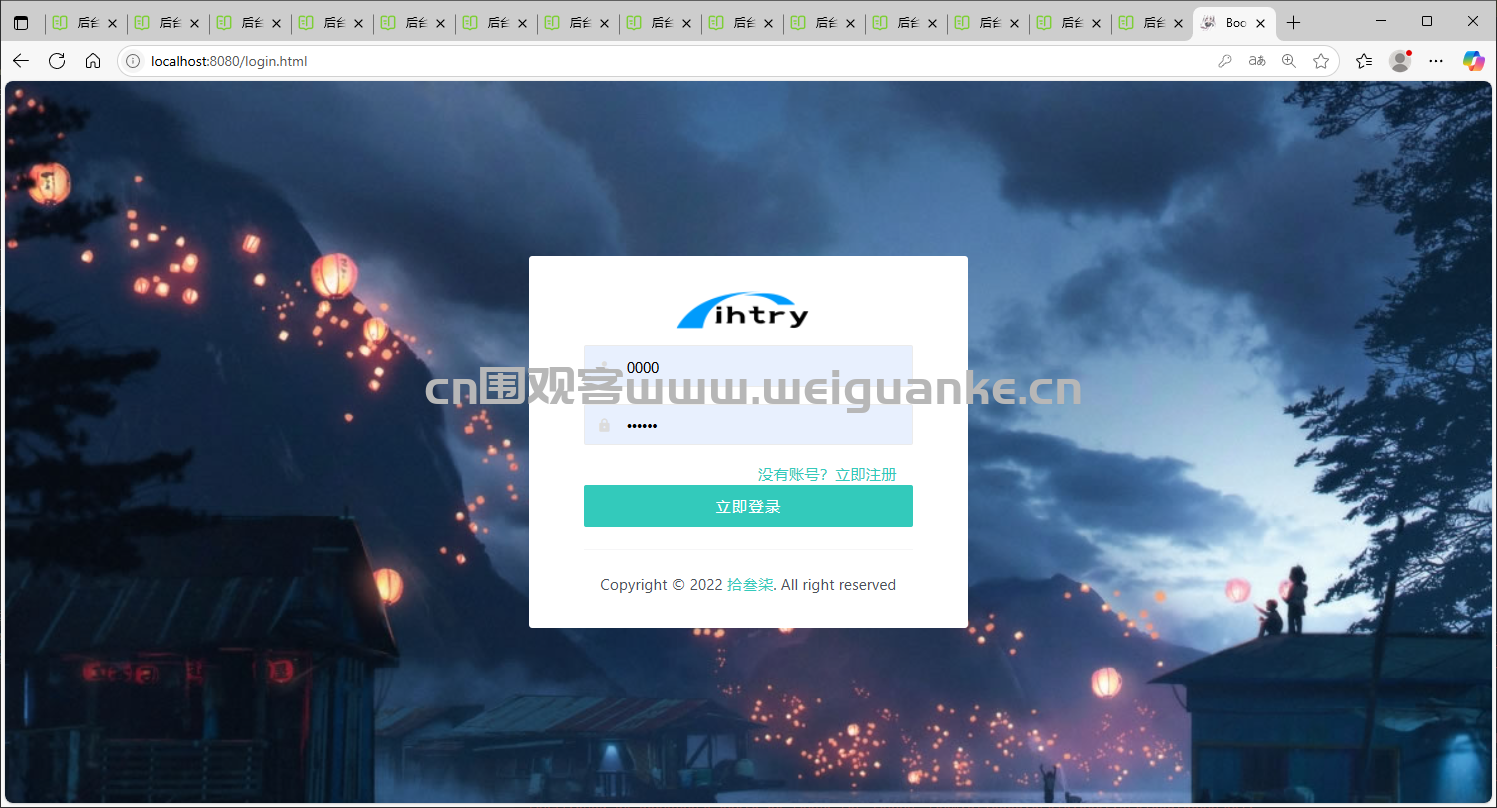1497x808 pixels.
Task: Open Settings and more ellipsis menu
Action: [1436, 61]
